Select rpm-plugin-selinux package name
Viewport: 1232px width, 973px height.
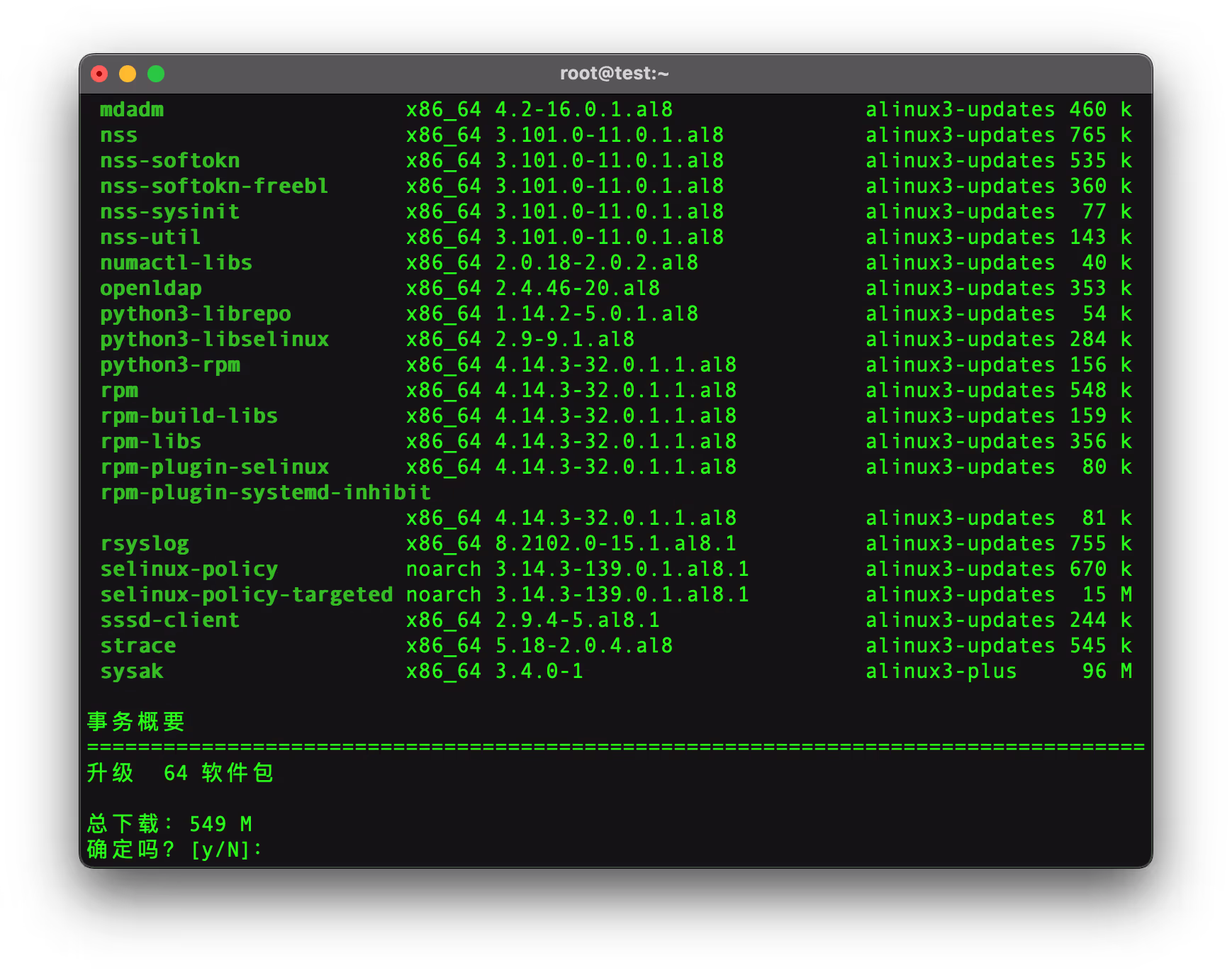point(215,467)
